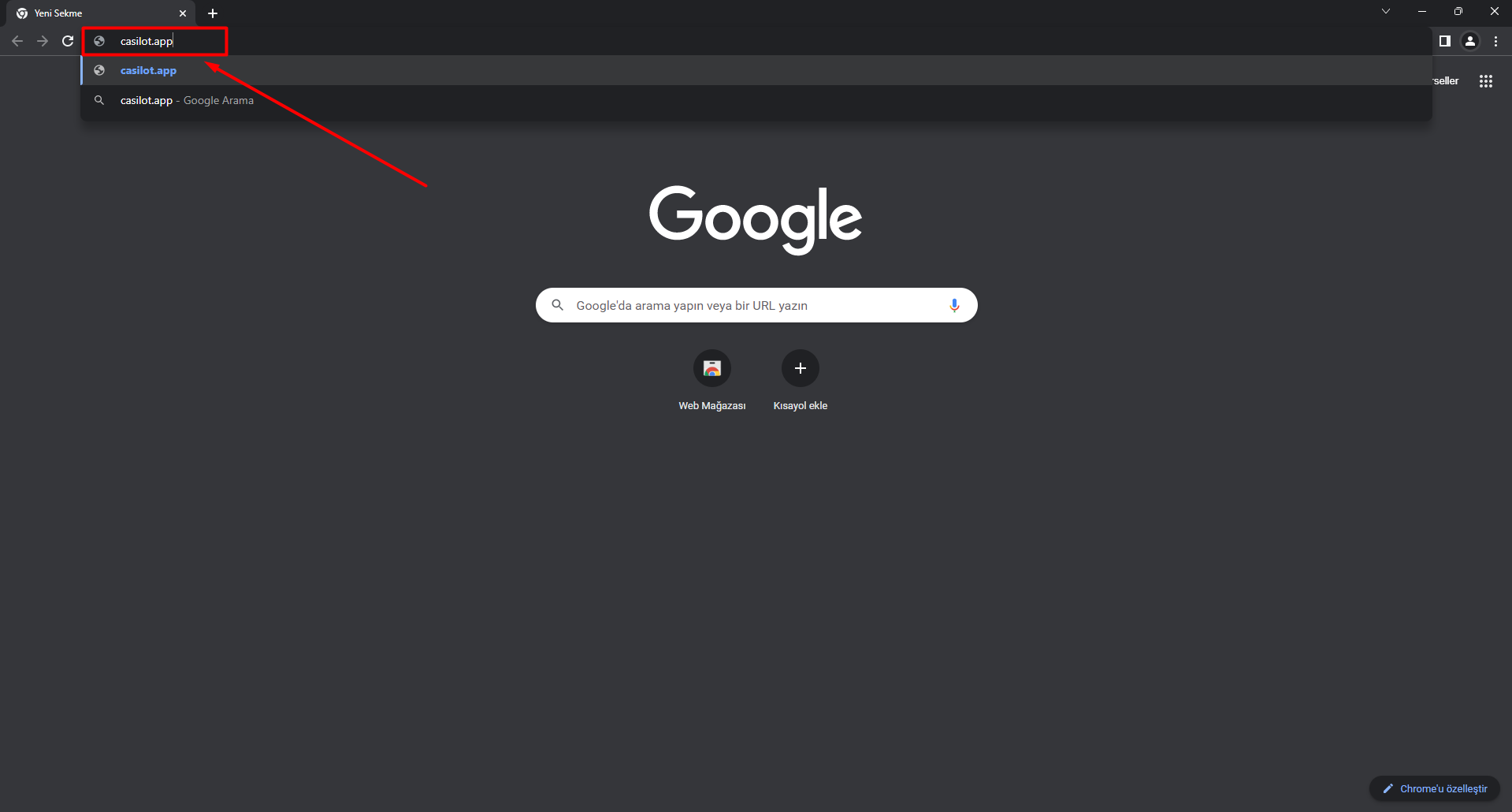Focus the Google search box
Viewport: 1512px width, 812px height.
756,305
